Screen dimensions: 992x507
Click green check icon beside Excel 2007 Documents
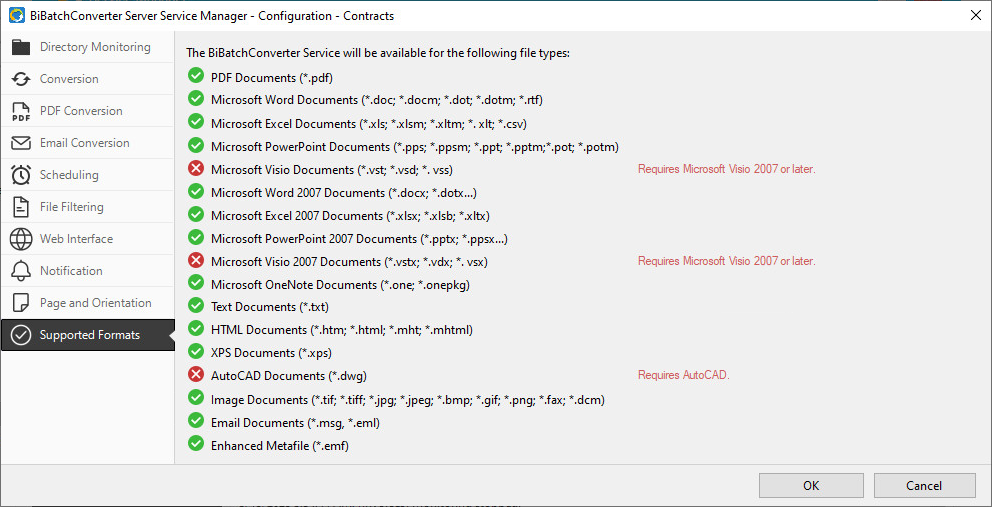coord(196,215)
